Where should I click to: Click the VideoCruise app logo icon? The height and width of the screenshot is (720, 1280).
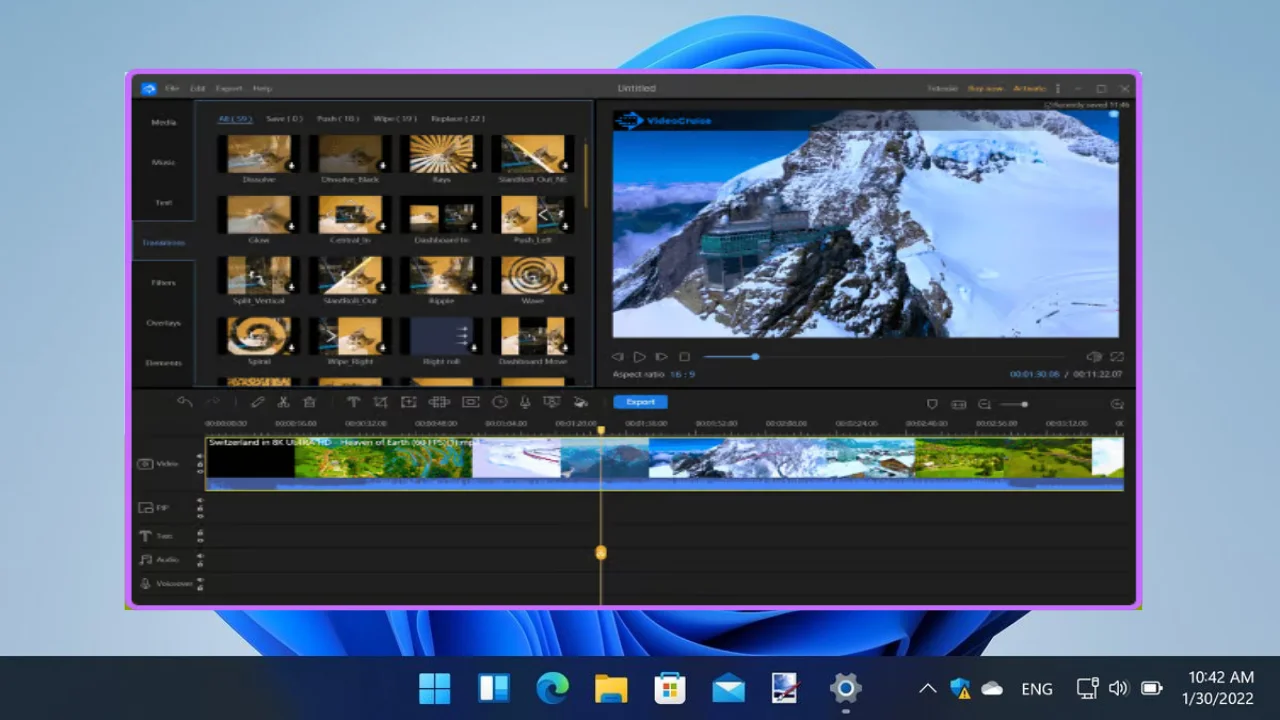[148, 88]
